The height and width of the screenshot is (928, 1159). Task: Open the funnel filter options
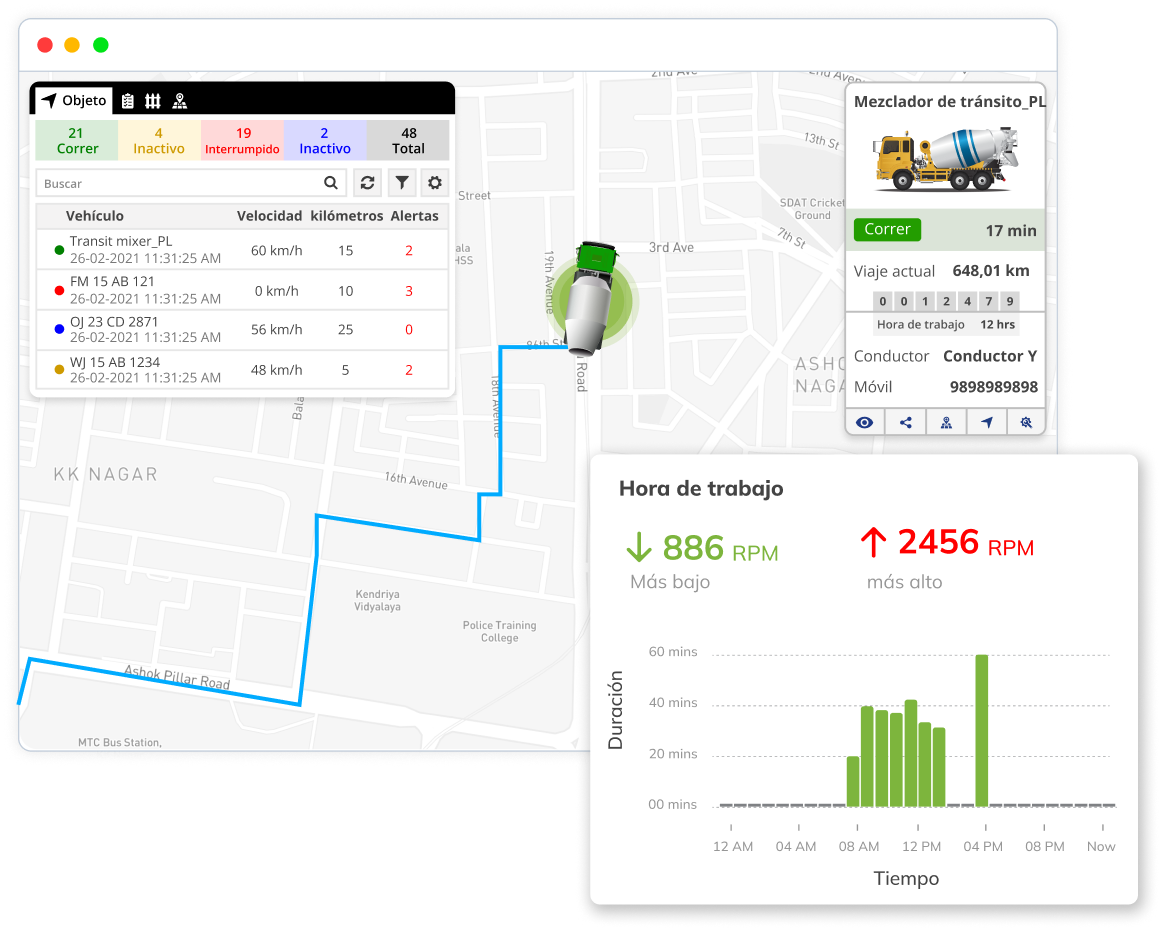tap(401, 183)
